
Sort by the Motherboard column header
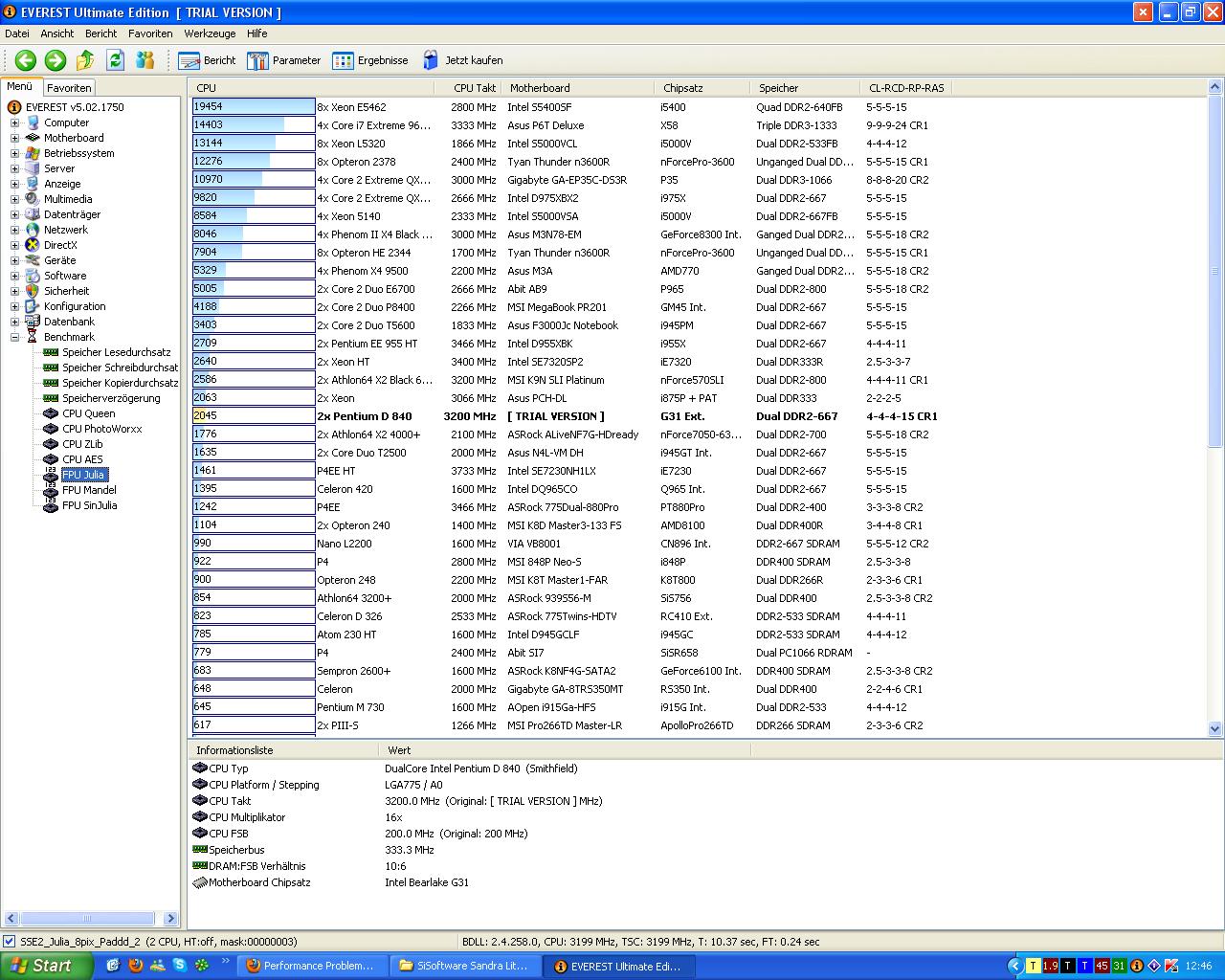pos(580,88)
